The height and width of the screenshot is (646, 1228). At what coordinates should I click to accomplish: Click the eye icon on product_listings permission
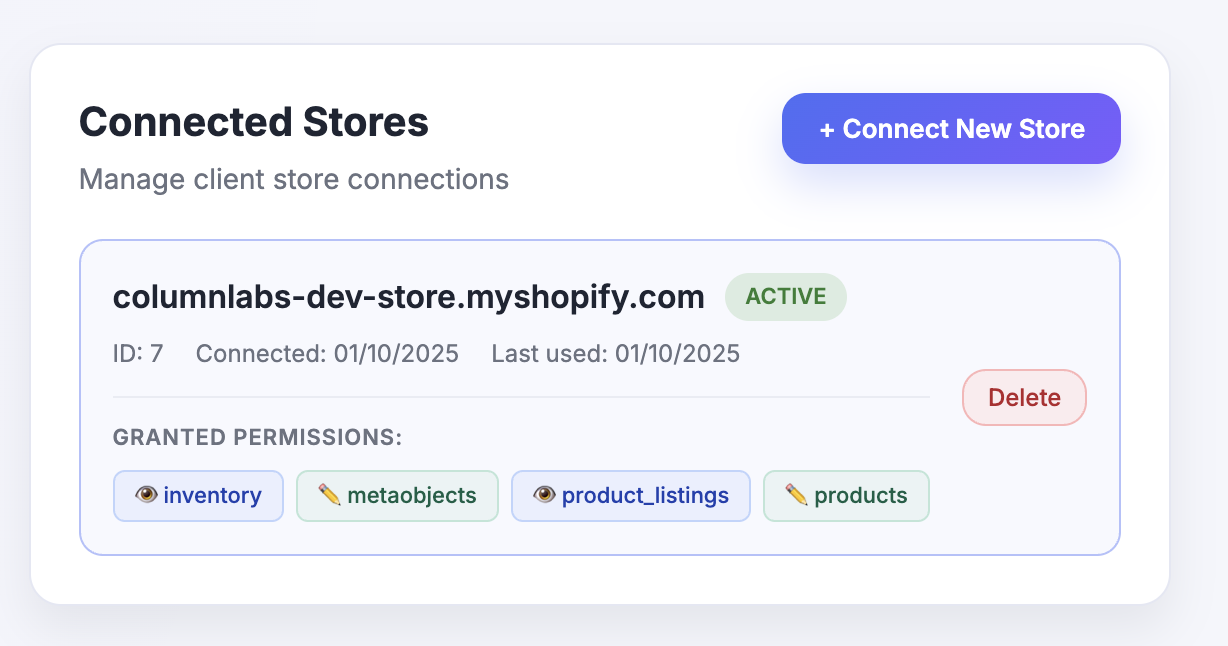(x=544, y=495)
